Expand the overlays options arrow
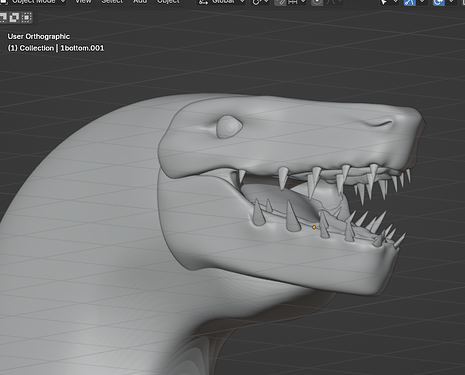 point(451,2)
